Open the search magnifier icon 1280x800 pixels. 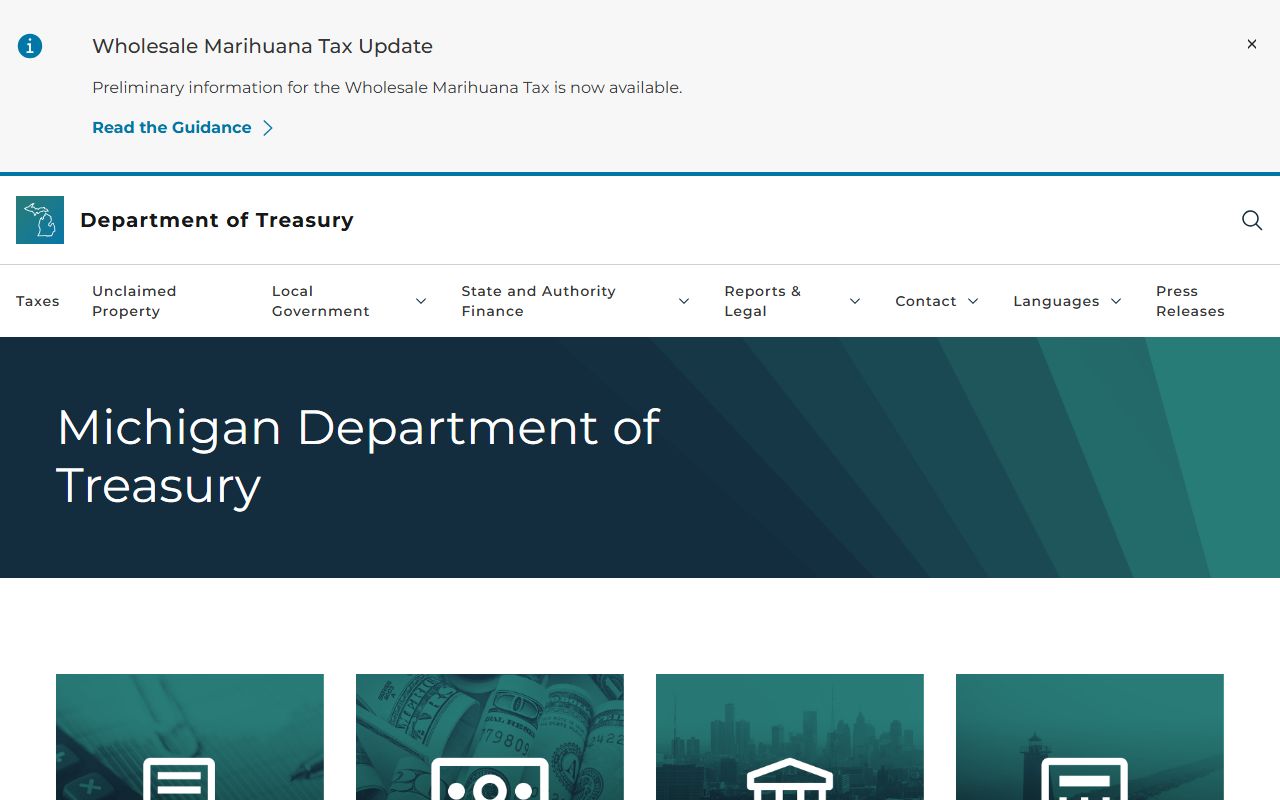click(x=1251, y=220)
